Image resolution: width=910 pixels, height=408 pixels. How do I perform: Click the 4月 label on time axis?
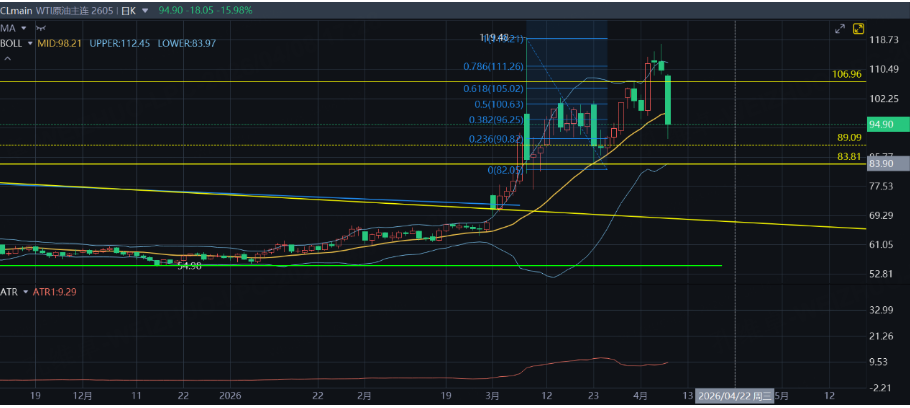pos(641,396)
